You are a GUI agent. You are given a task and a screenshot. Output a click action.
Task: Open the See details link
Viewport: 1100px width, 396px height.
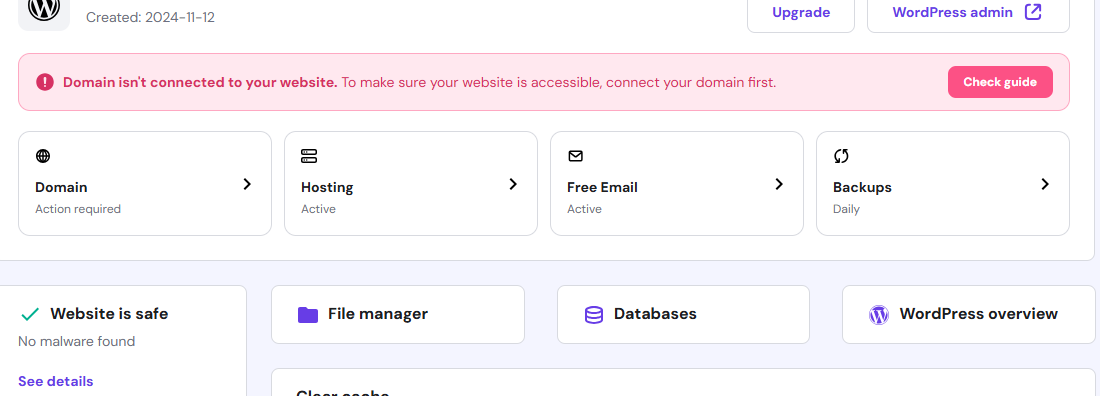[55, 381]
